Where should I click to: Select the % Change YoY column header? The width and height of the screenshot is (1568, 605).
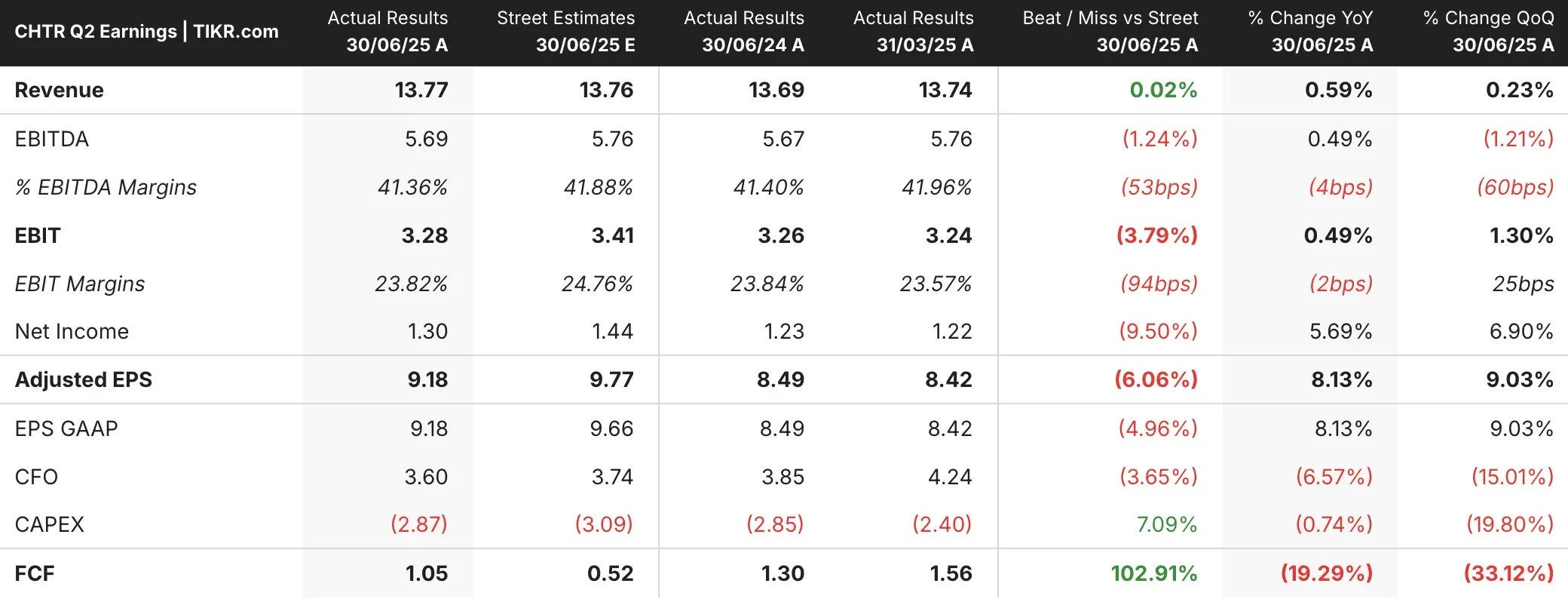1310,32
